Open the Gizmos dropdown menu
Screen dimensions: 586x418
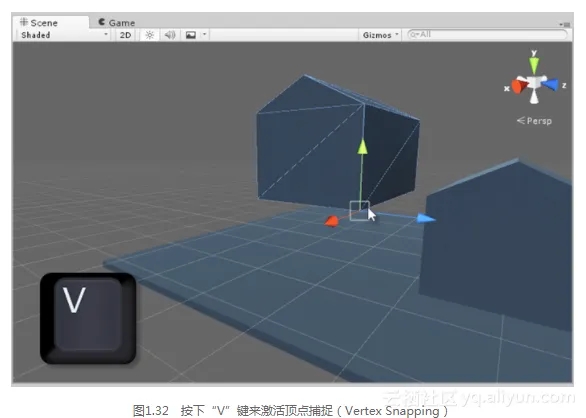pyautogui.click(x=380, y=35)
